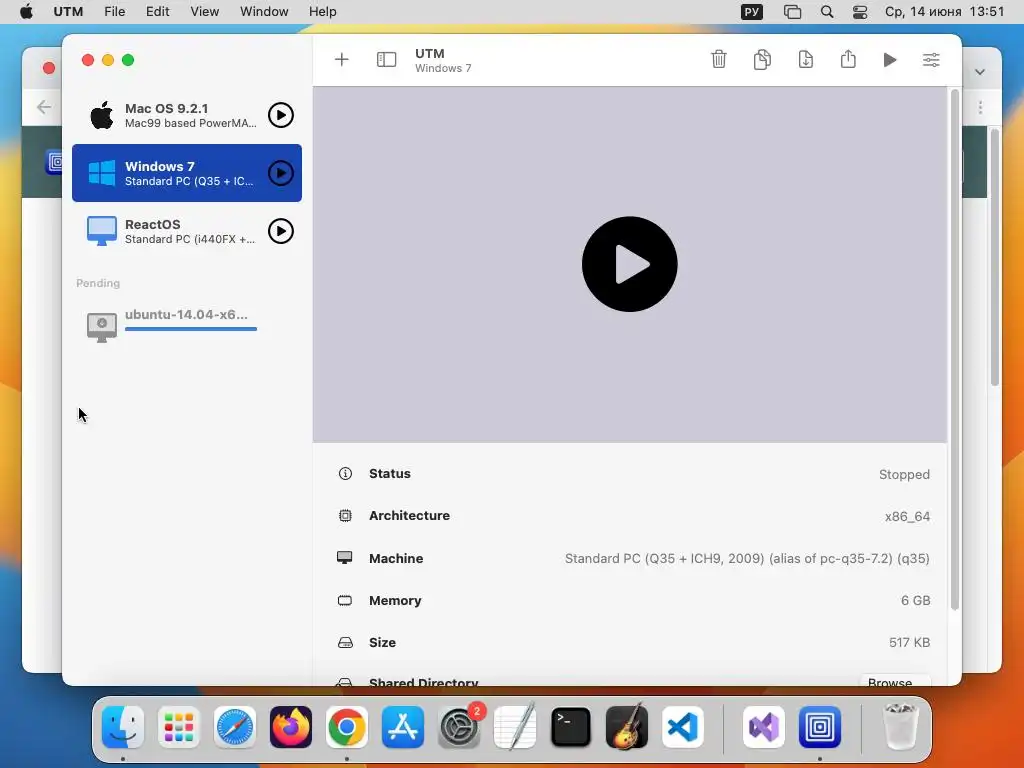This screenshot has width=1024, height=768.
Task: Click the Standard PC Q35 machine value
Action: (x=747, y=558)
